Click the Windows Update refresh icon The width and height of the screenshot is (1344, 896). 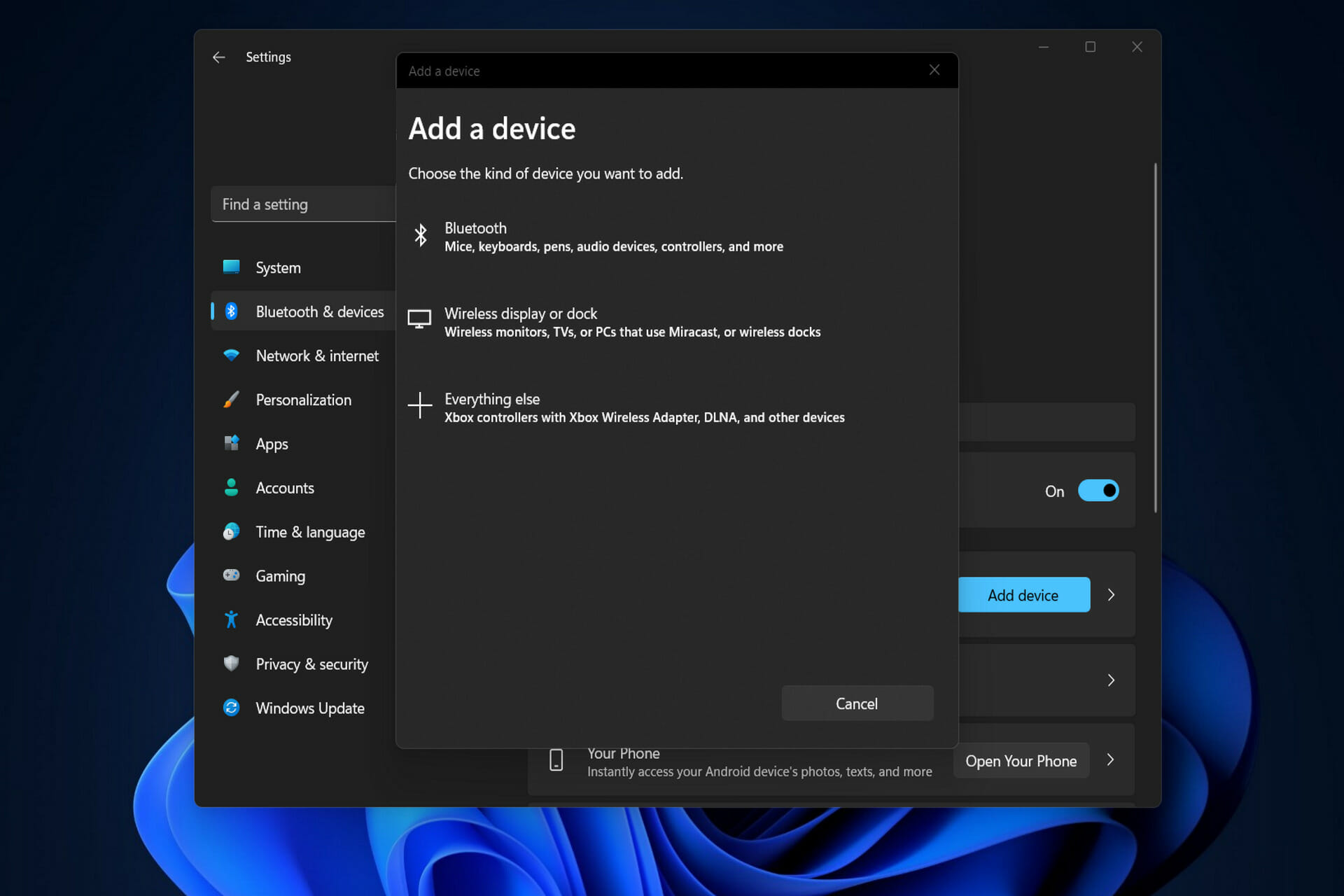point(231,708)
